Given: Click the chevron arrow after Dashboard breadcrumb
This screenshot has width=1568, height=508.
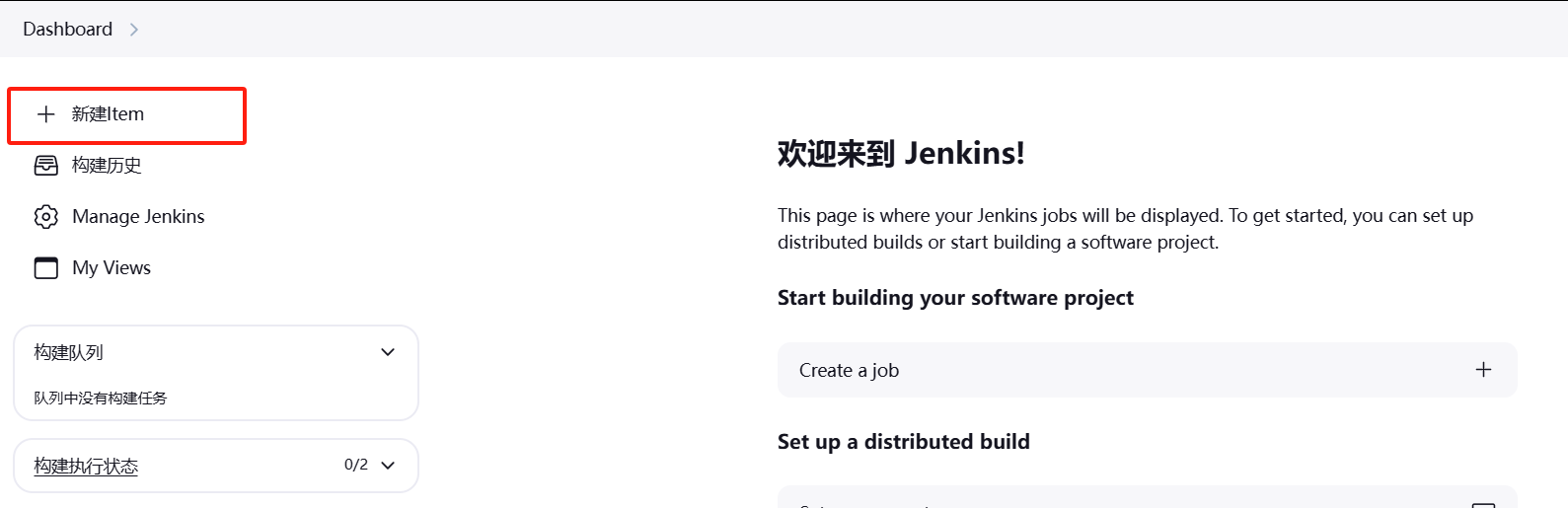Looking at the screenshot, I should 134,30.
